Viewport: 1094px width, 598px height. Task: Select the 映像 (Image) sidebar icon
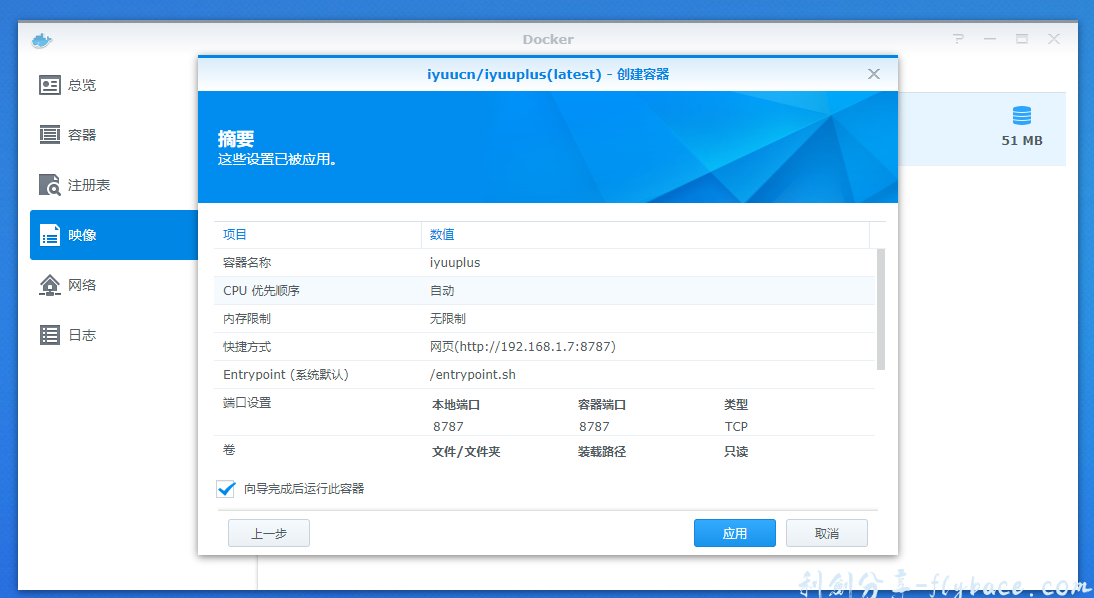coord(49,235)
